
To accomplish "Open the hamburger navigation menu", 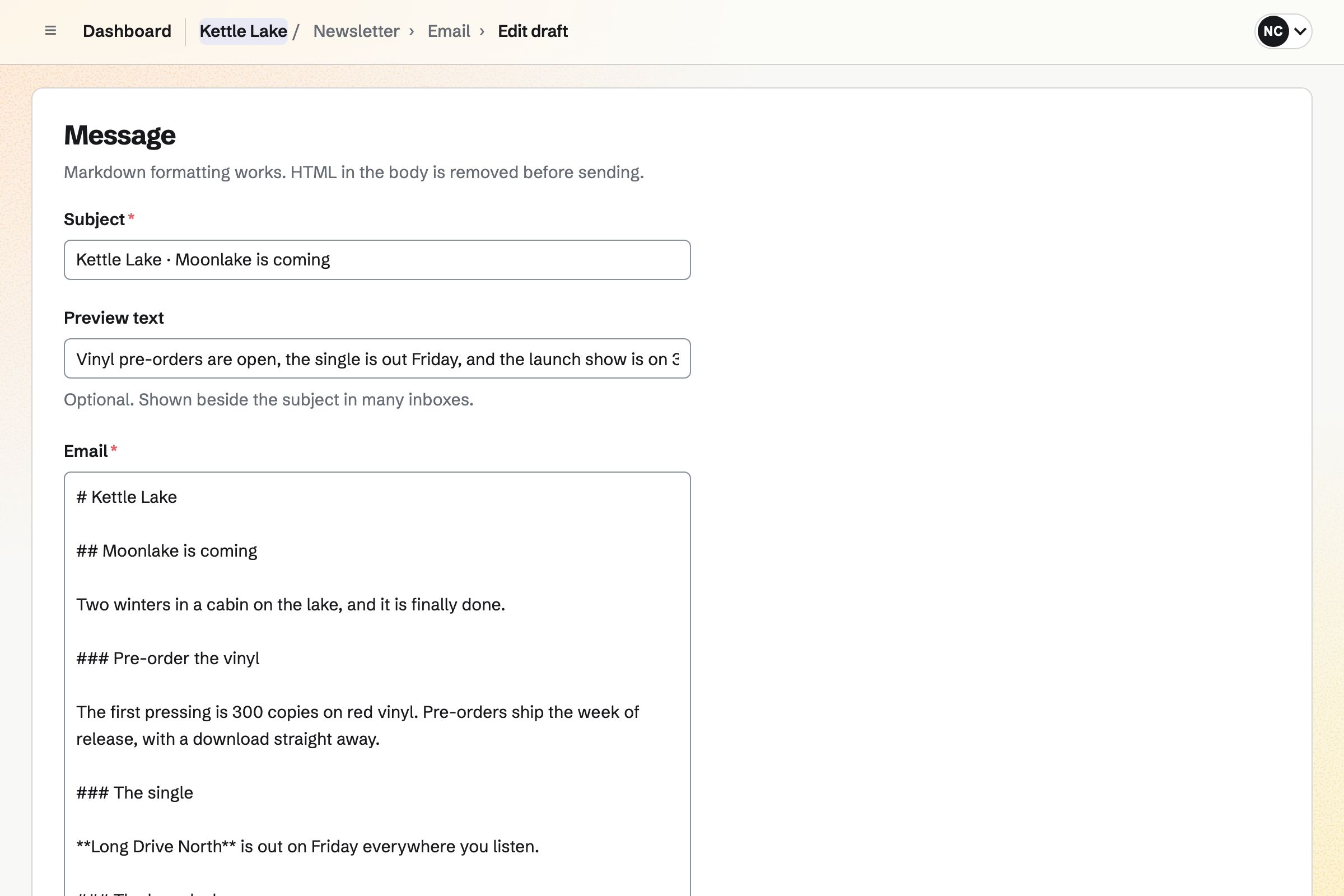I will point(50,31).
